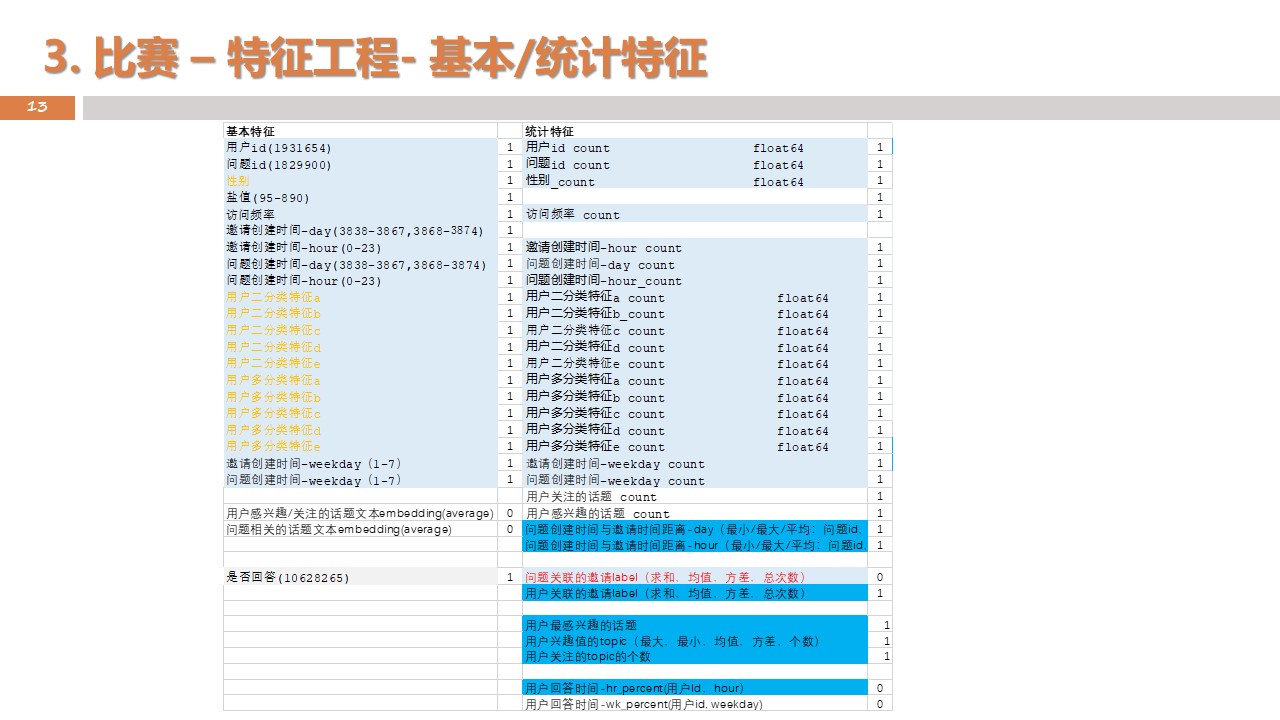Click the '问题id(1829900)' cell
This screenshot has height=720, width=1280.
pos(360,164)
